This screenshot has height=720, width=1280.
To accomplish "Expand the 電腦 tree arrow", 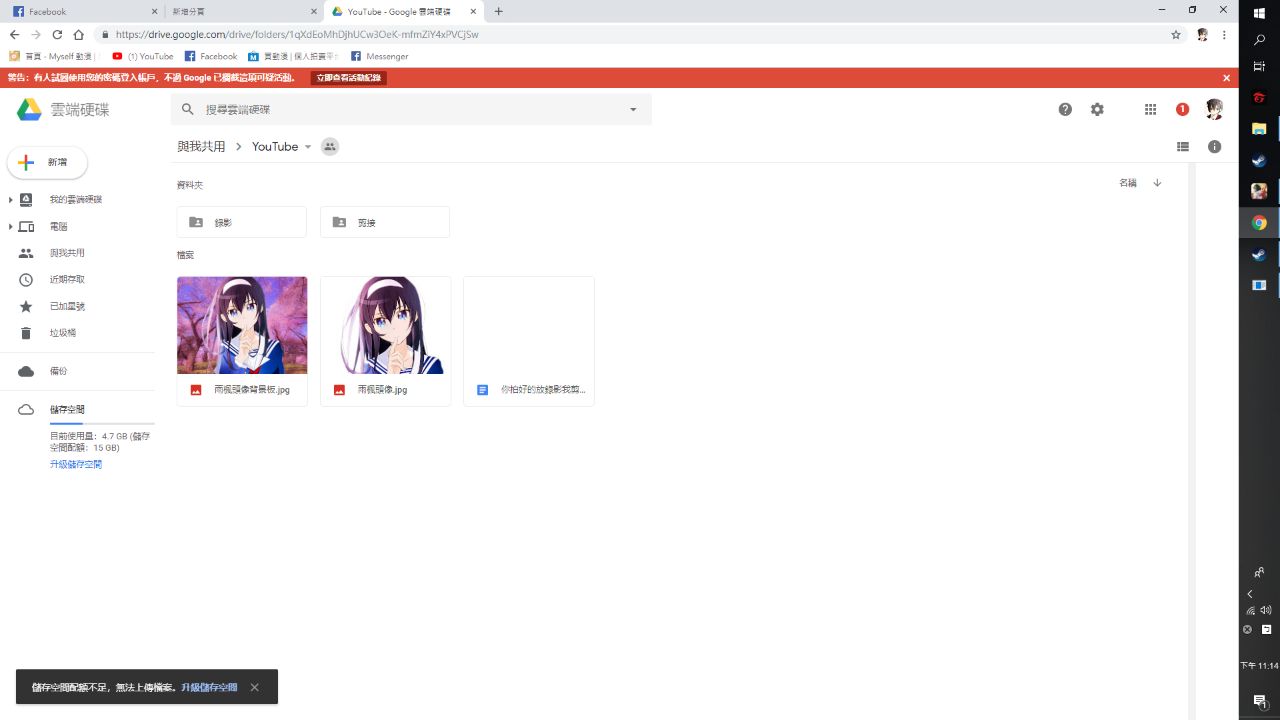I will 10,227.
